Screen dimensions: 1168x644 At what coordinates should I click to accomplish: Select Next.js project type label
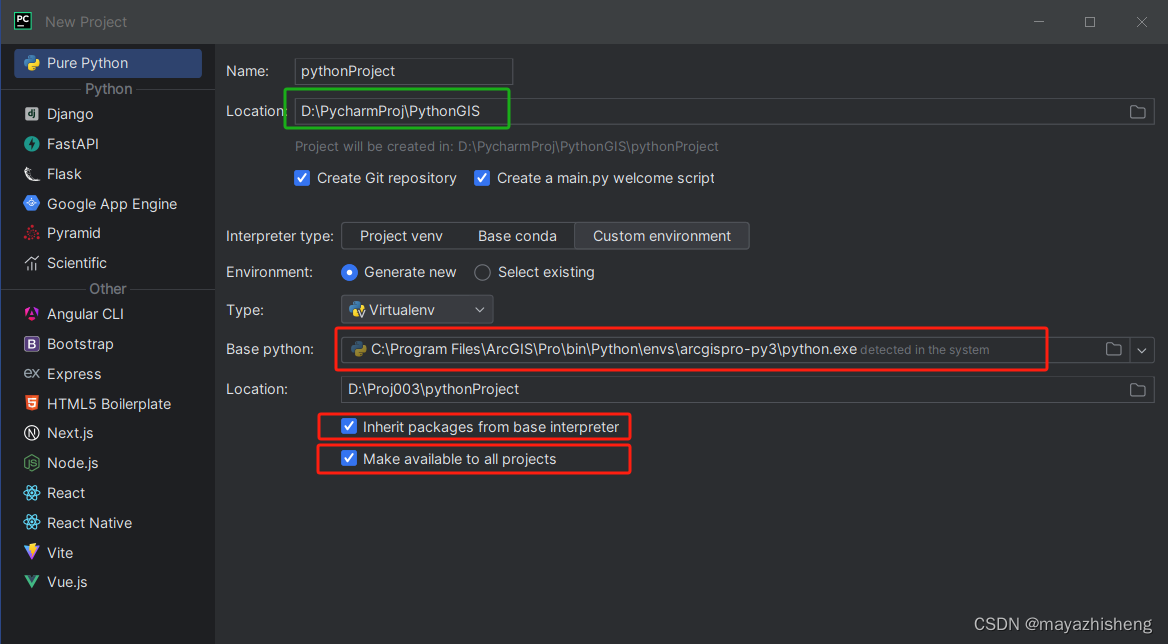pyautogui.click(x=70, y=433)
